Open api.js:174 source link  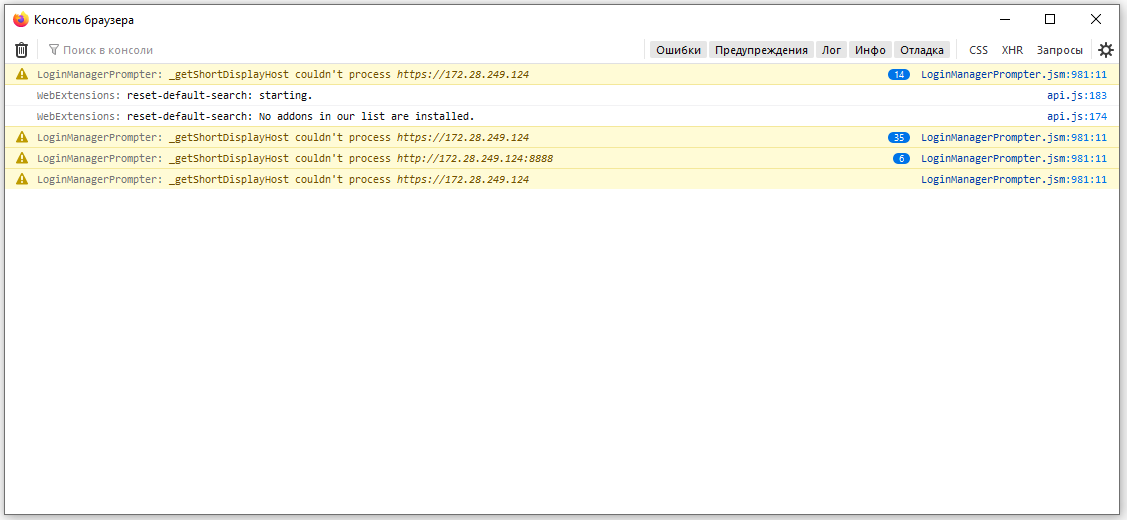coord(1077,117)
